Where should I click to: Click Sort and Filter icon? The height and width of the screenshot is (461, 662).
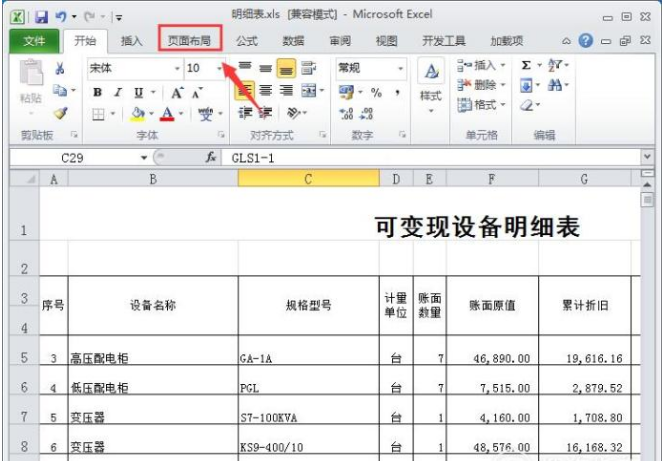554,65
